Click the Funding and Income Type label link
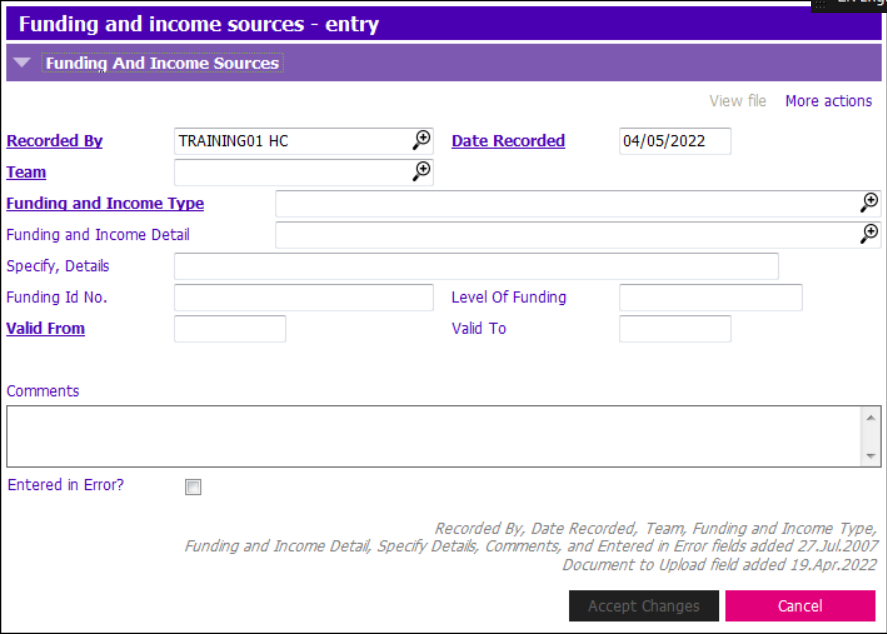 click(x=105, y=203)
